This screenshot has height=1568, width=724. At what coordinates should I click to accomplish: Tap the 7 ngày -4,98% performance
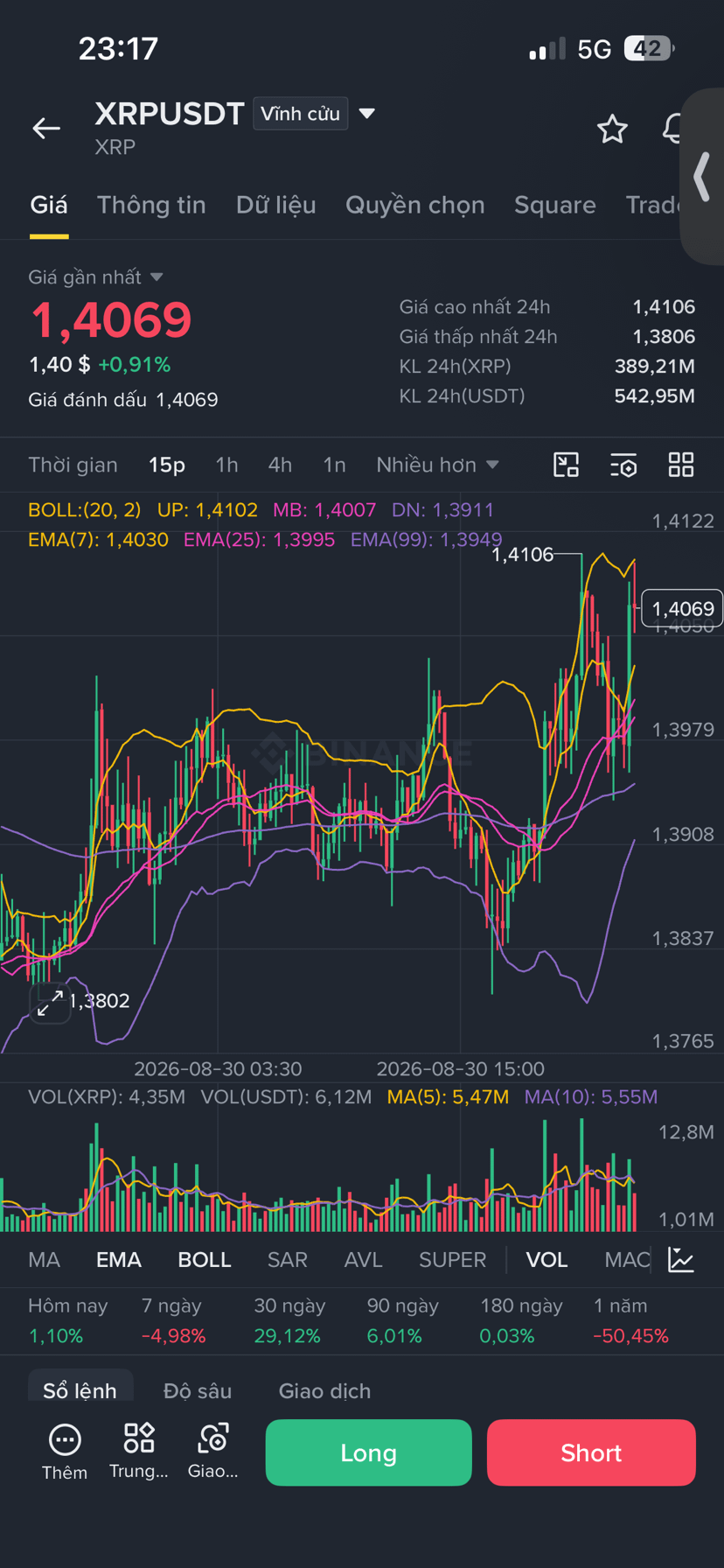[x=173, y=1321]
